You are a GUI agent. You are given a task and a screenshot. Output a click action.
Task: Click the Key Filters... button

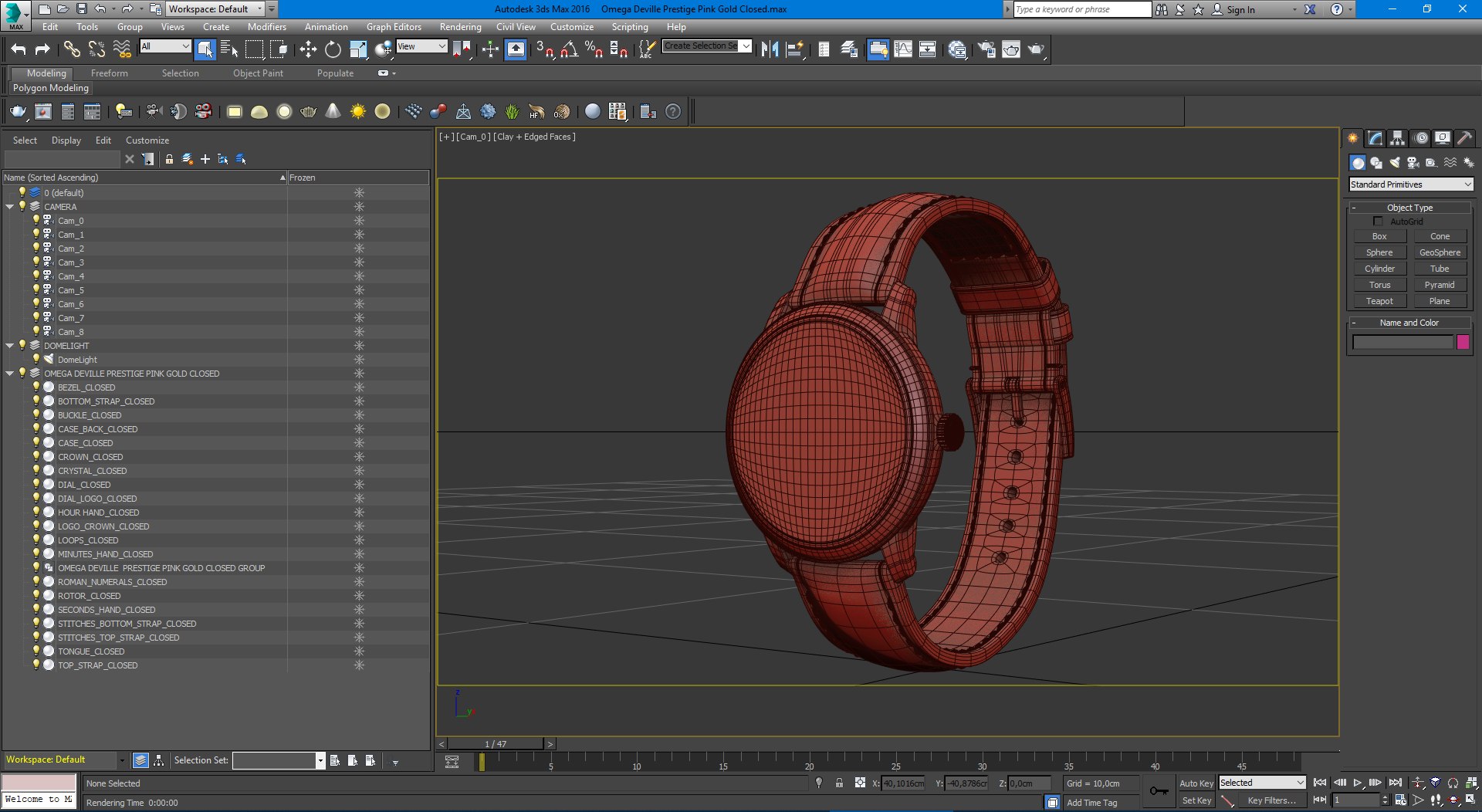tap(1271, 800)
